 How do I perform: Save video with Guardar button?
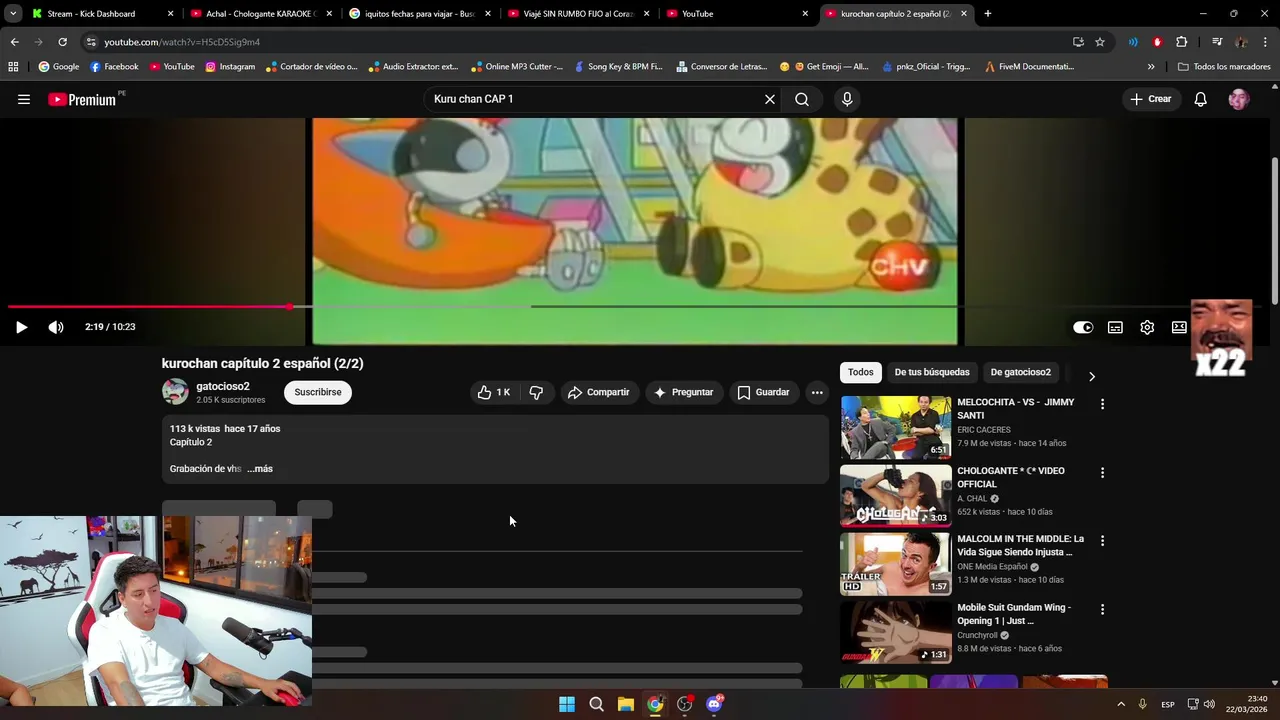point(764,392)
